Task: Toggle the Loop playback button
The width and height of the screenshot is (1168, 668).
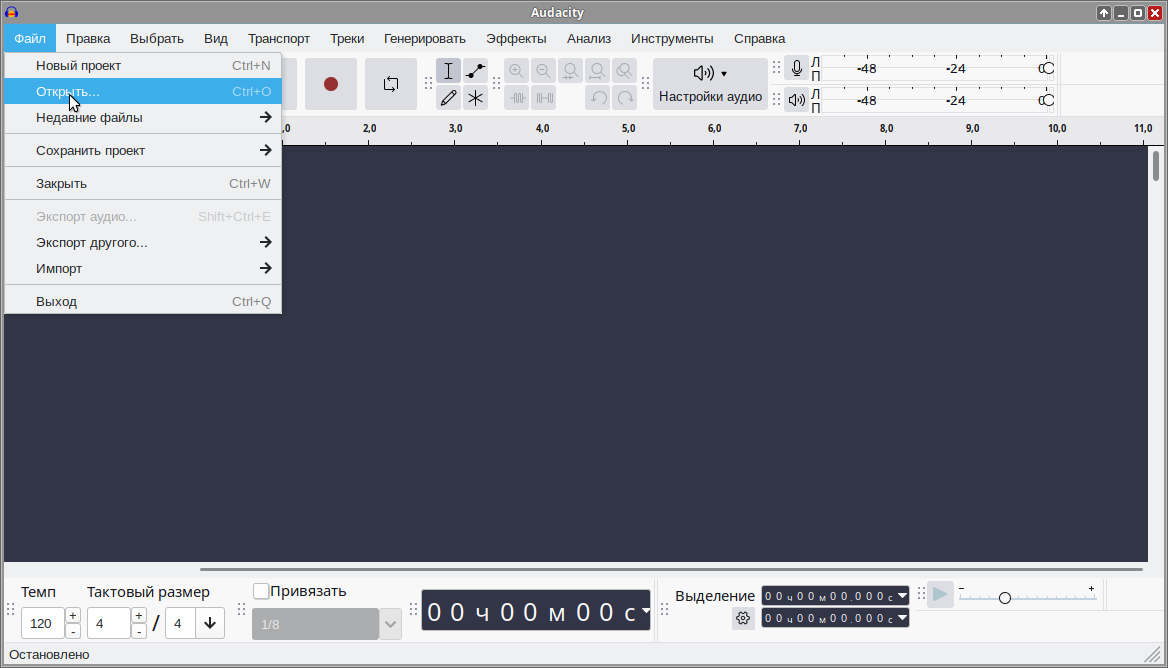Action: [x=390, y=84]
